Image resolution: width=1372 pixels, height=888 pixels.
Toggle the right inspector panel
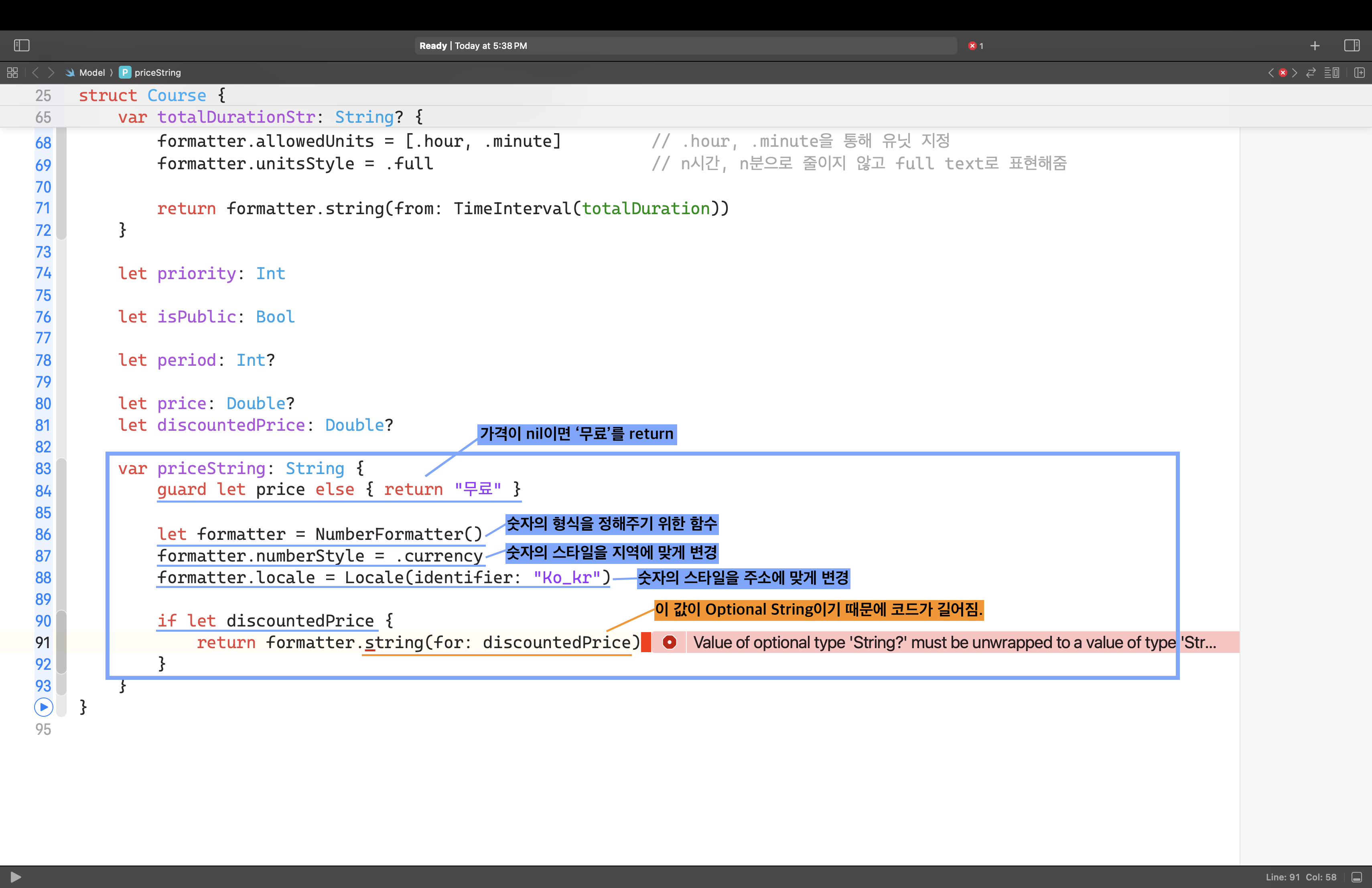[x=1351, y=45]
